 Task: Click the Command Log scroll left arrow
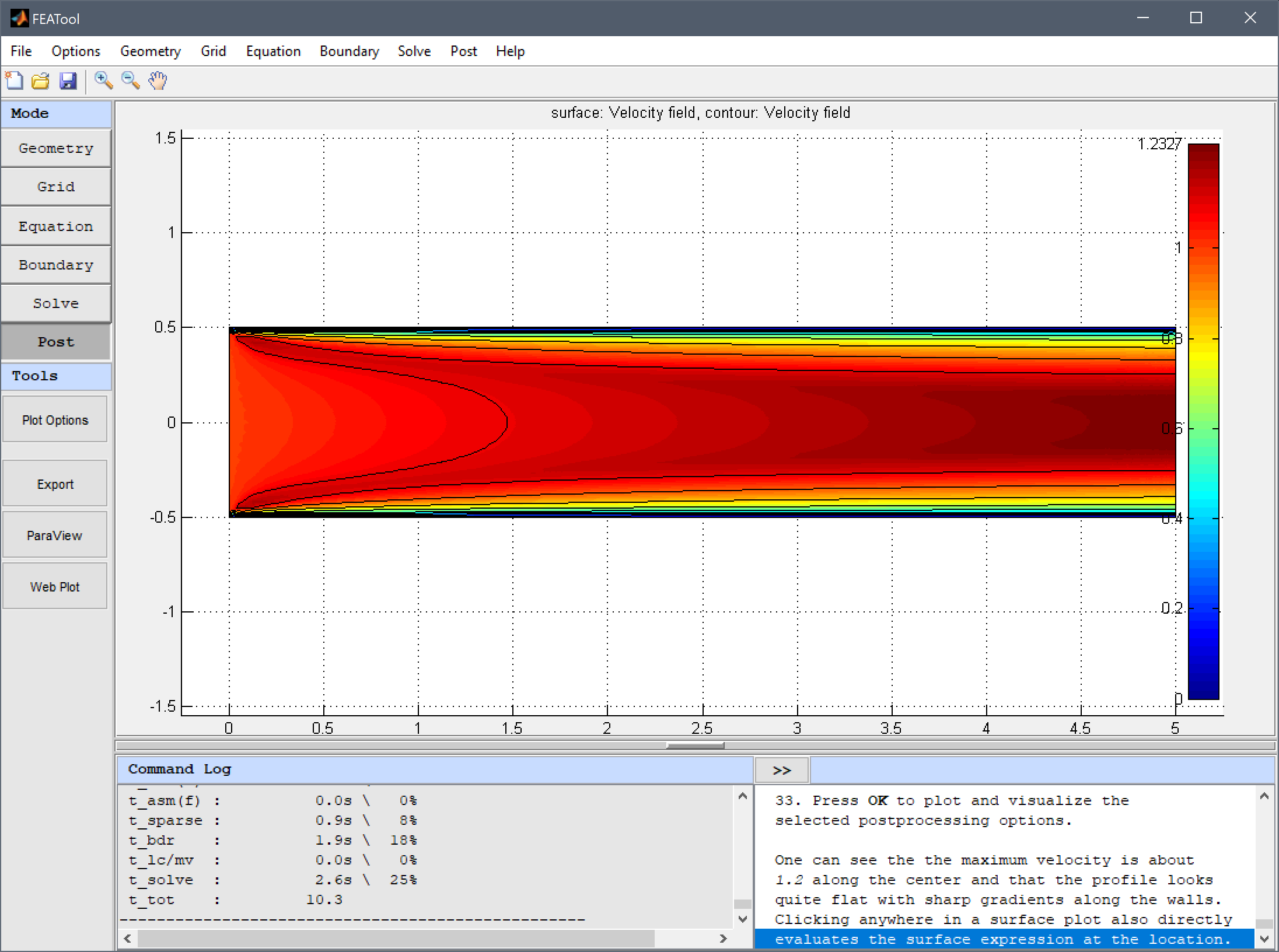pos(127,938)
